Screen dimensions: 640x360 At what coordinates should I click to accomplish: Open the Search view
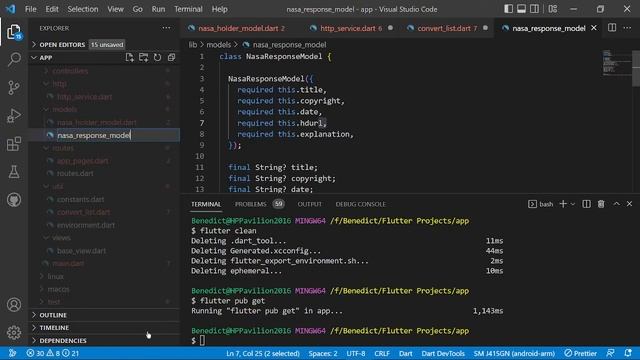[14, 60]
